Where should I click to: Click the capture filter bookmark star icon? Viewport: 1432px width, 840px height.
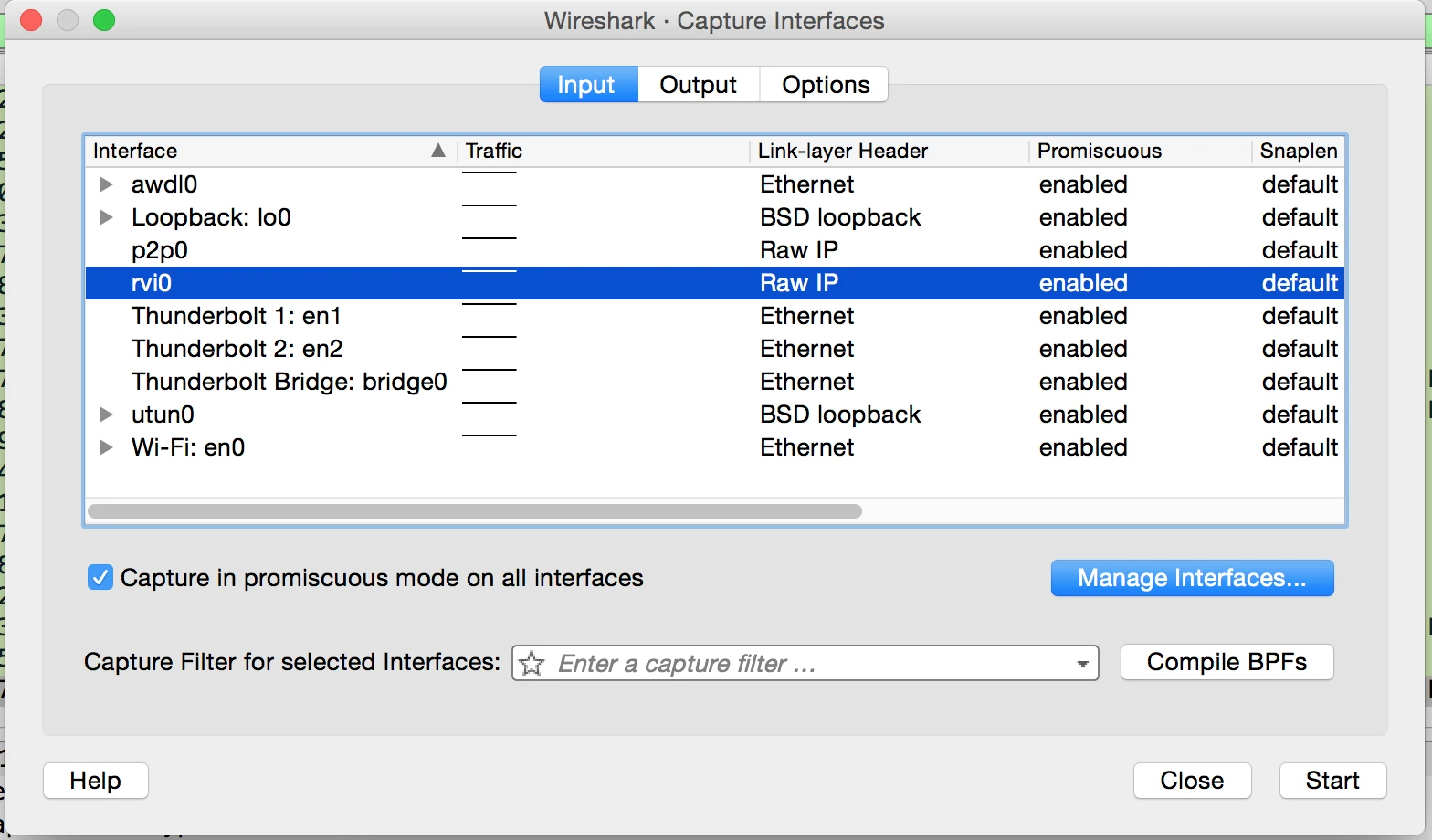pyautogui.click(x=532, y=664)
